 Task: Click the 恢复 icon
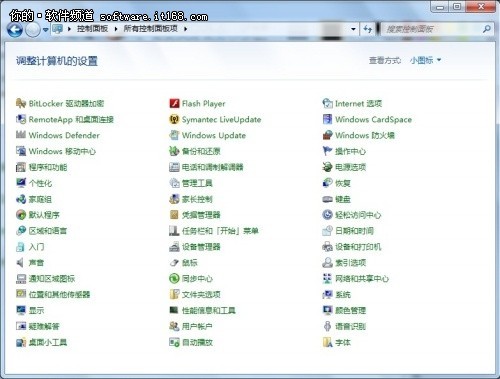328,183
